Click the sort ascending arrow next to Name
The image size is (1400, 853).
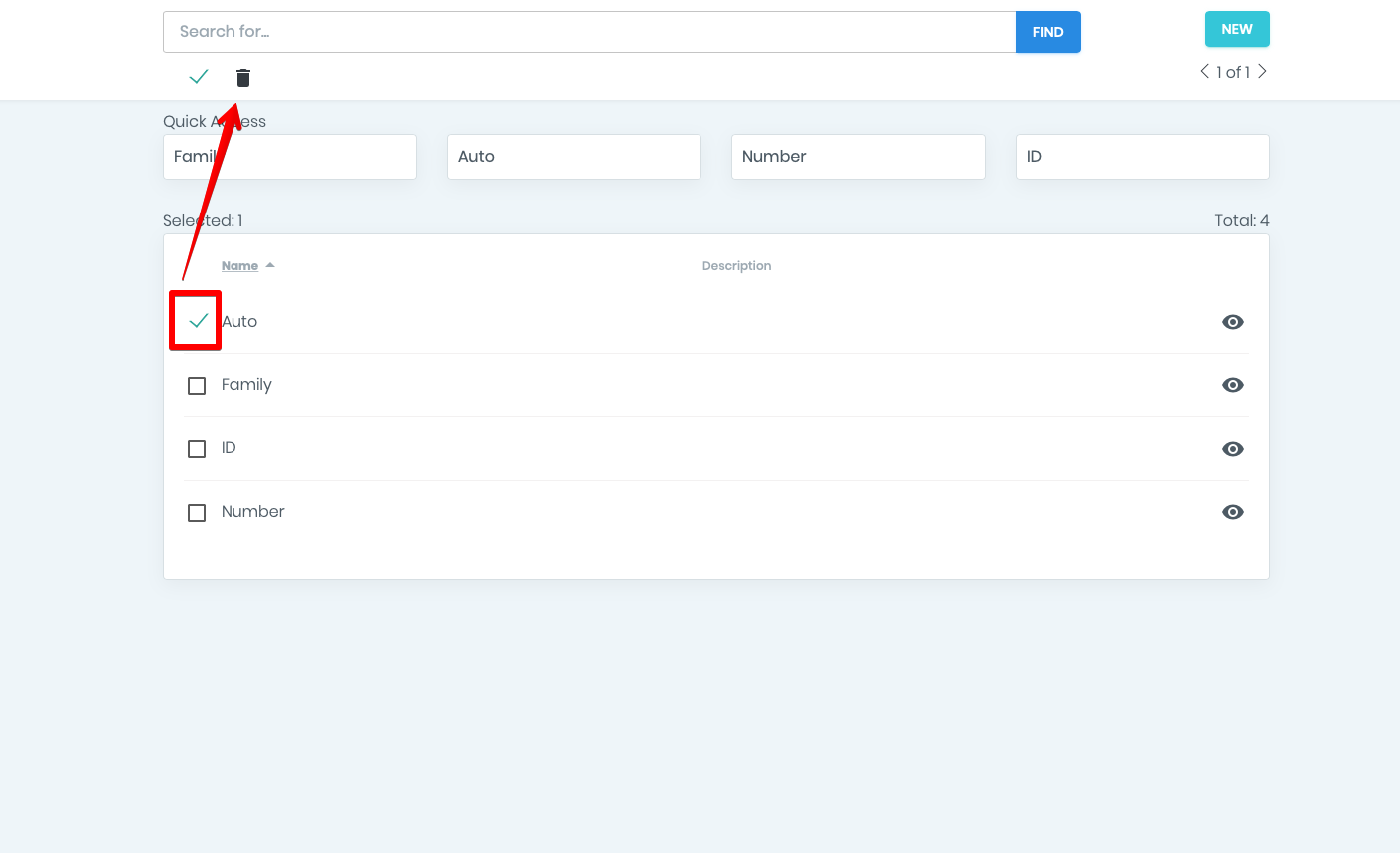tap(270, 265)
